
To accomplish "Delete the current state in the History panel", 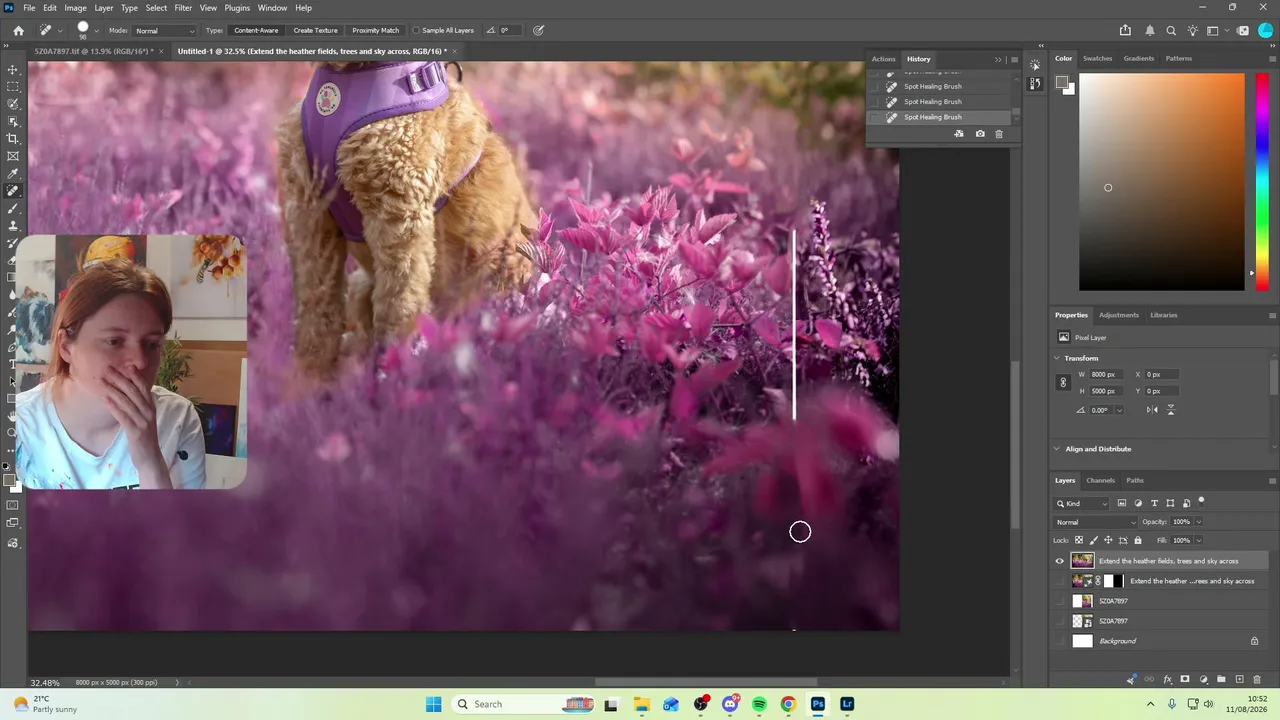I will (x=999, y=134).
